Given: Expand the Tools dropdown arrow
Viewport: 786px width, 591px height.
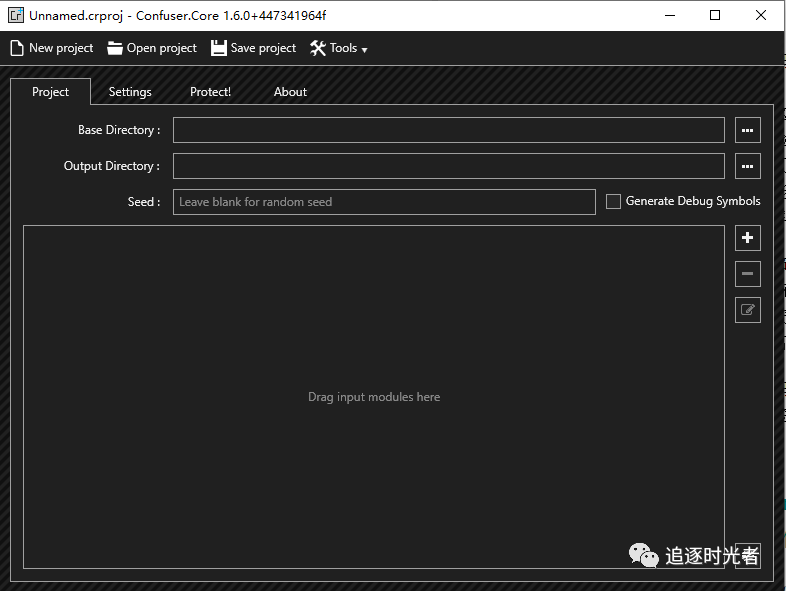Looking at the screenshot, I should (x=364, y=50).
